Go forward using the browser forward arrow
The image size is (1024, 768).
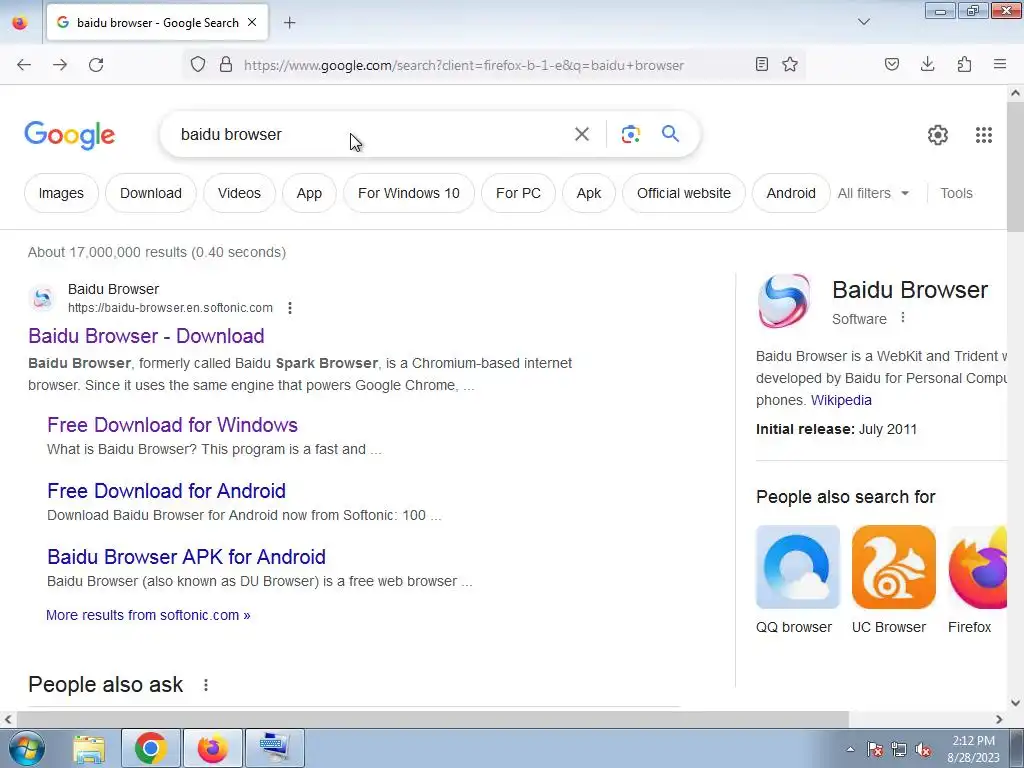(x=60, y=65)
